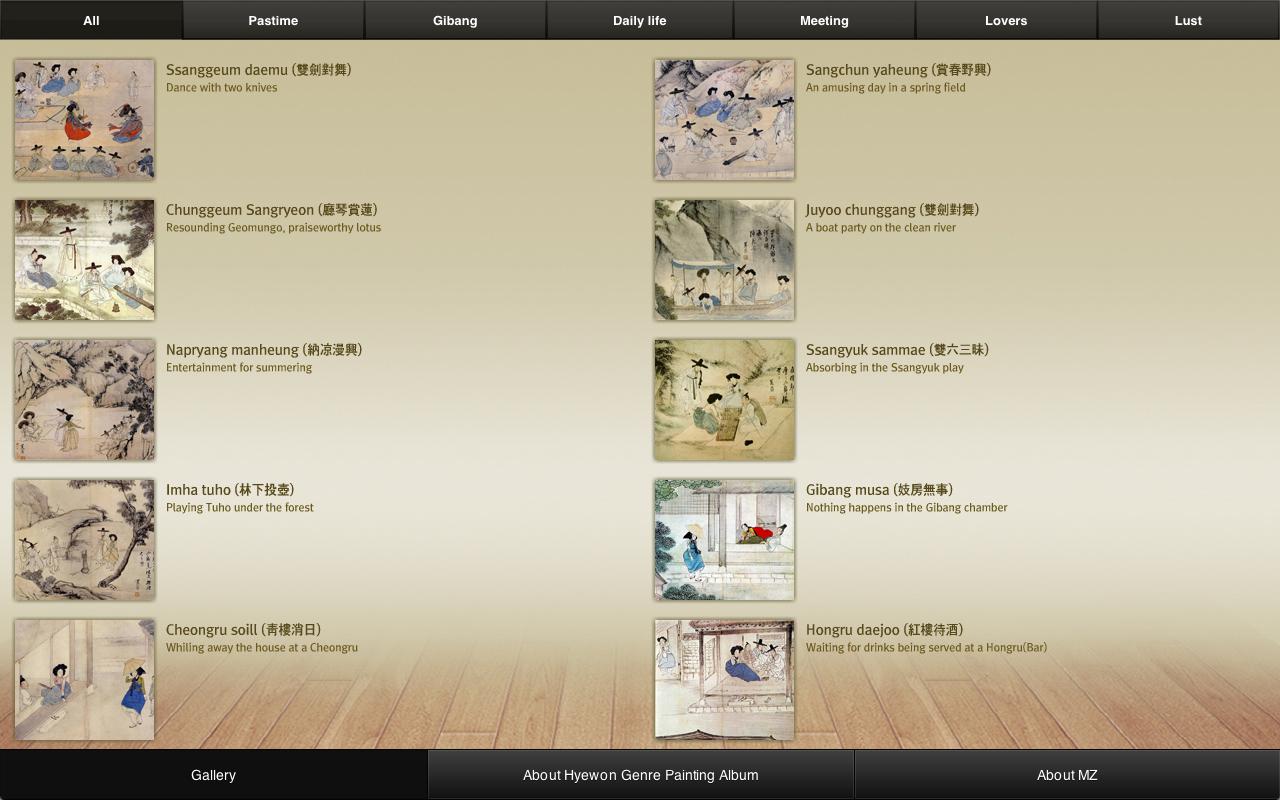The width and height of the screenshot is (1280, 800).
Task: Open the Napryang manheung thumbnail
Action: point(85,400)
